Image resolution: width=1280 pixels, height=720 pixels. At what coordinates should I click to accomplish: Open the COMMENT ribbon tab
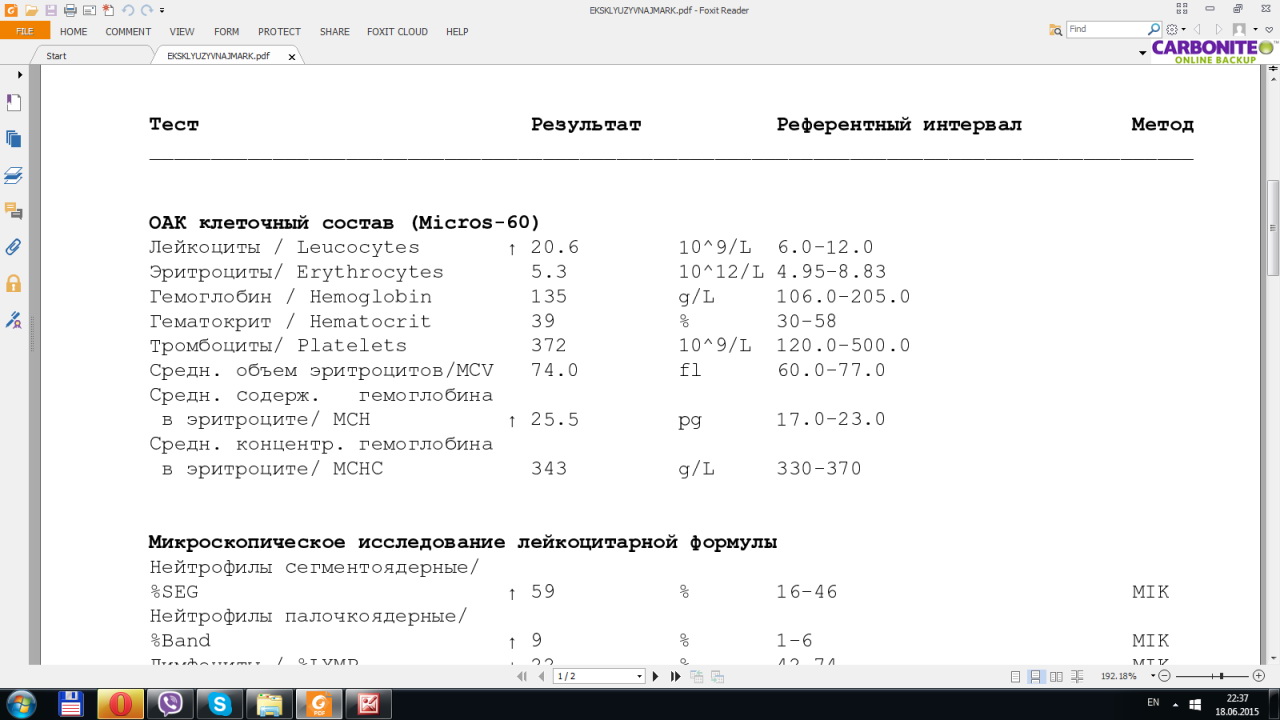click(128, 32)
